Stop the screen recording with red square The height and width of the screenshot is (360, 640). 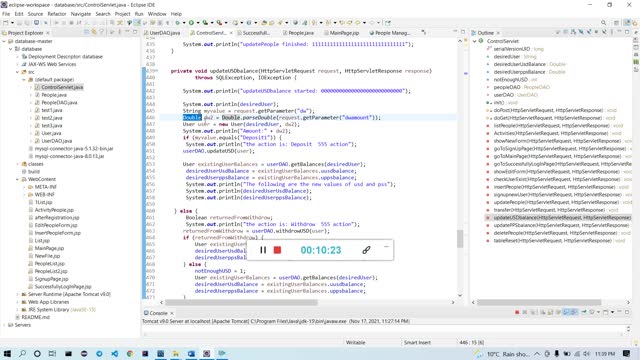[x=277, y=250]
